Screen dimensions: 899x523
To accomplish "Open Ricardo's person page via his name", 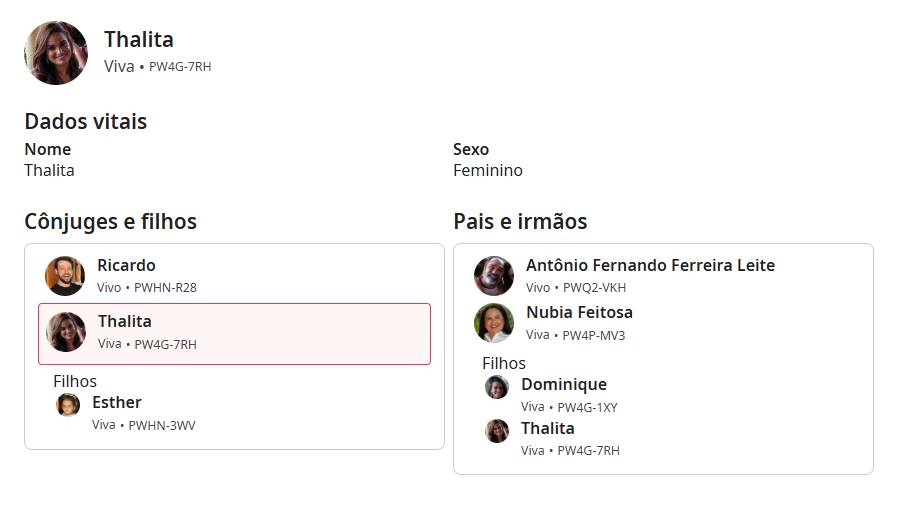I will [x=126, y=265].
